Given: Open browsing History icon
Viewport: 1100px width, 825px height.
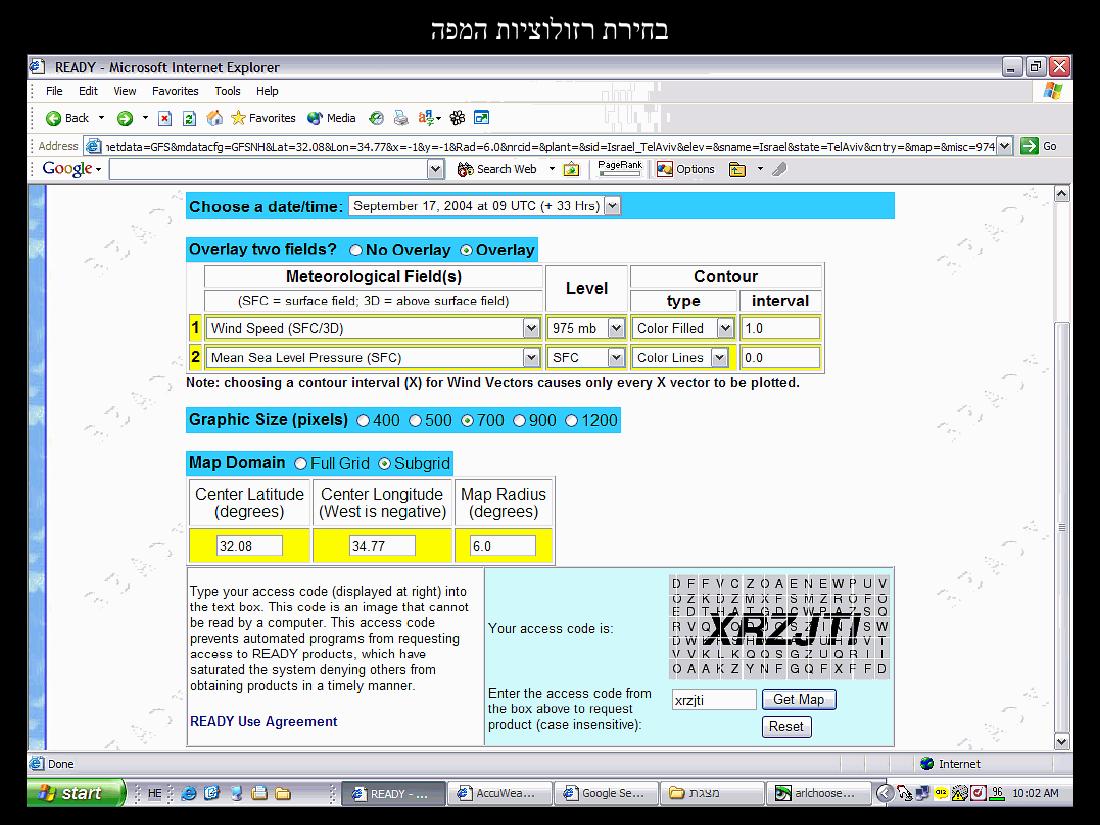Looking at the screenshot, I should (x=377, y=119).
